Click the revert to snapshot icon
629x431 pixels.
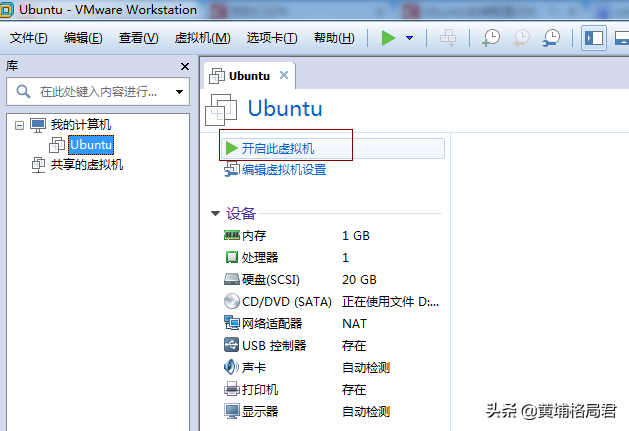click(x=521, y=38)
